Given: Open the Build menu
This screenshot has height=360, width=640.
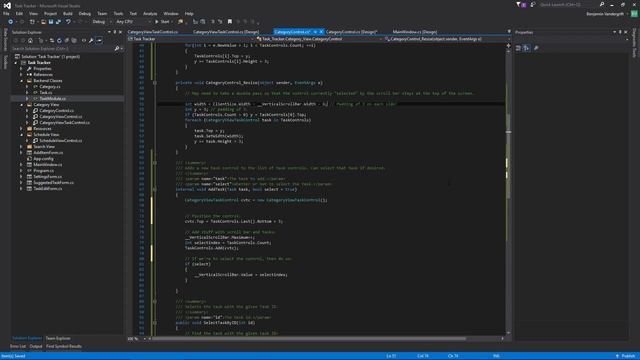Looking at the screenshot, I should point(68,13).
